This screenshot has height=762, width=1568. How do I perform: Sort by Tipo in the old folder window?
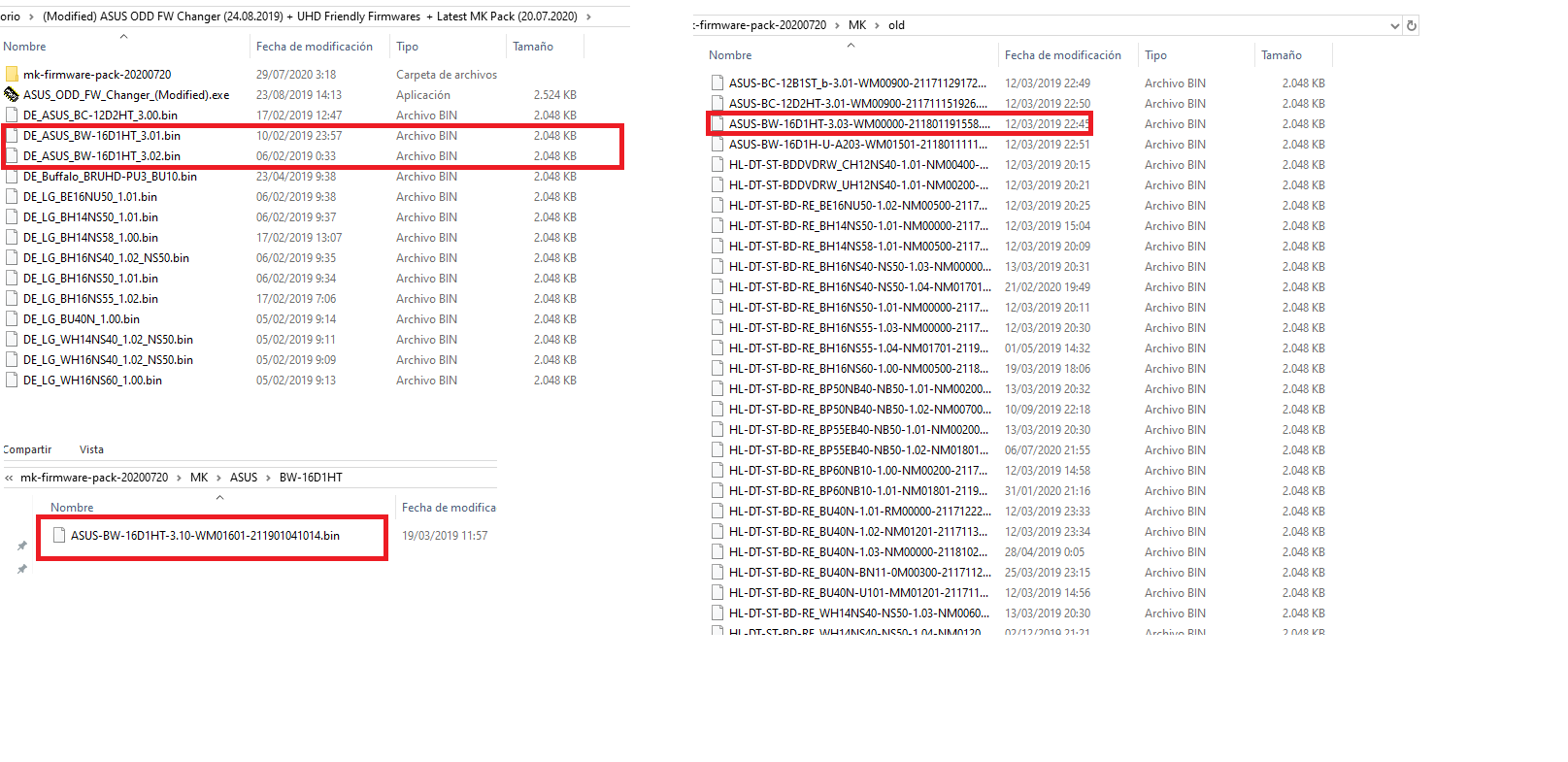[1155, 55]
